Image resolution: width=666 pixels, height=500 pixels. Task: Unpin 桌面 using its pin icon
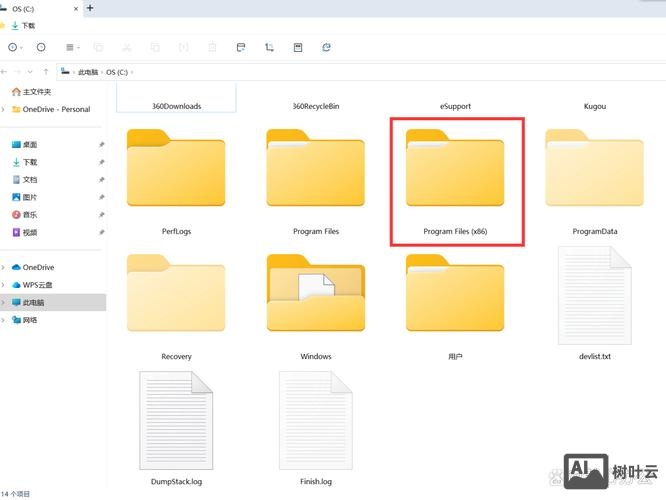click(x=101, y=145)
